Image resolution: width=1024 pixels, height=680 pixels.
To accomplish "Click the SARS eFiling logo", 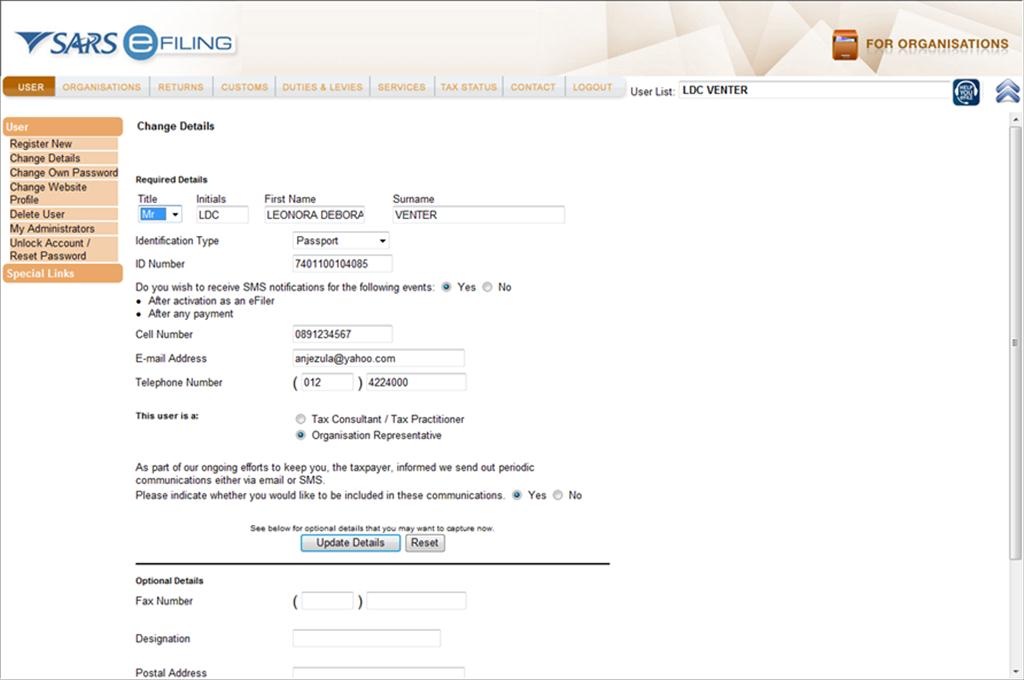I will pyautogui.click(x=120, y=42).
